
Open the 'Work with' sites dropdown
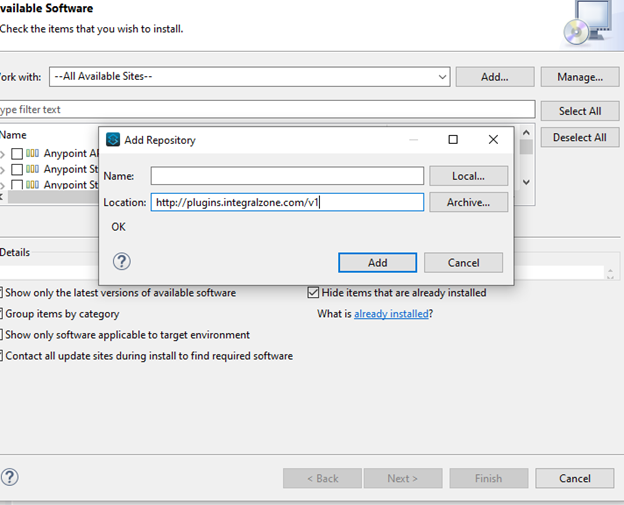[x=442, y=77]
